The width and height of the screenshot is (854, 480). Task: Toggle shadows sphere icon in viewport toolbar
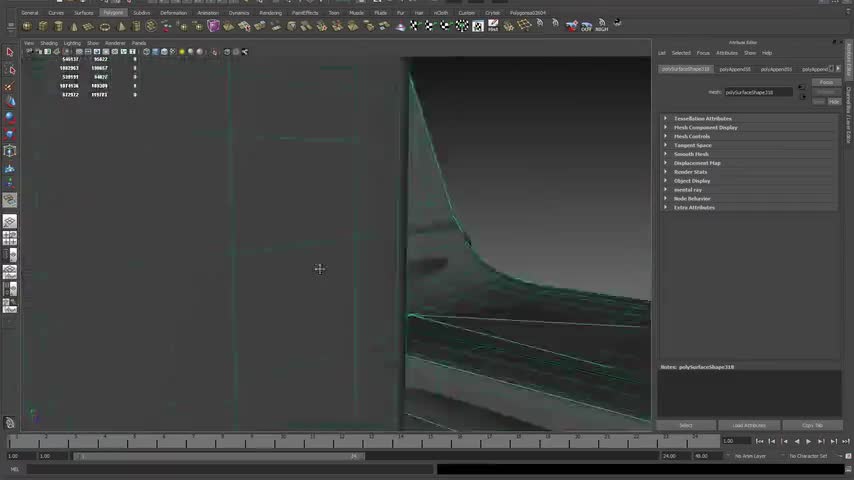point(191,52)
